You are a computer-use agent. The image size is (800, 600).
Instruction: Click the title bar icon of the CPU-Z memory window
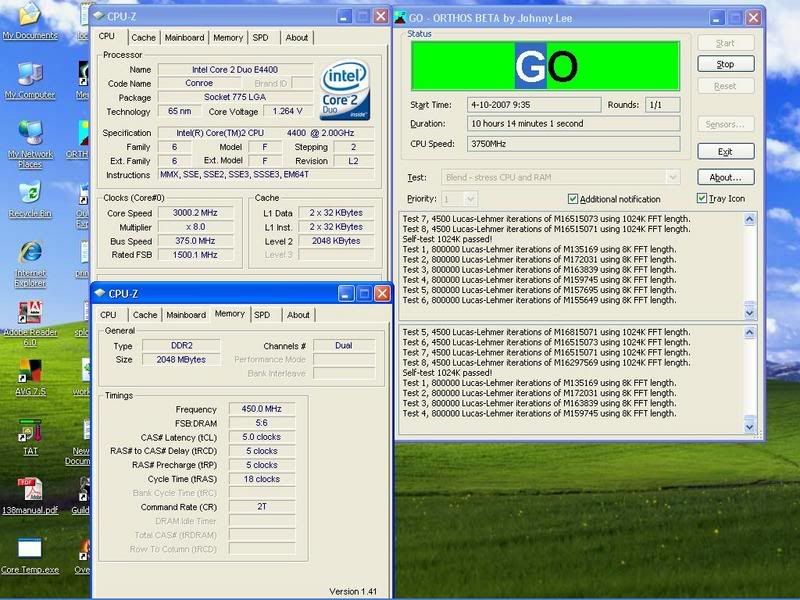click(100, 293)
